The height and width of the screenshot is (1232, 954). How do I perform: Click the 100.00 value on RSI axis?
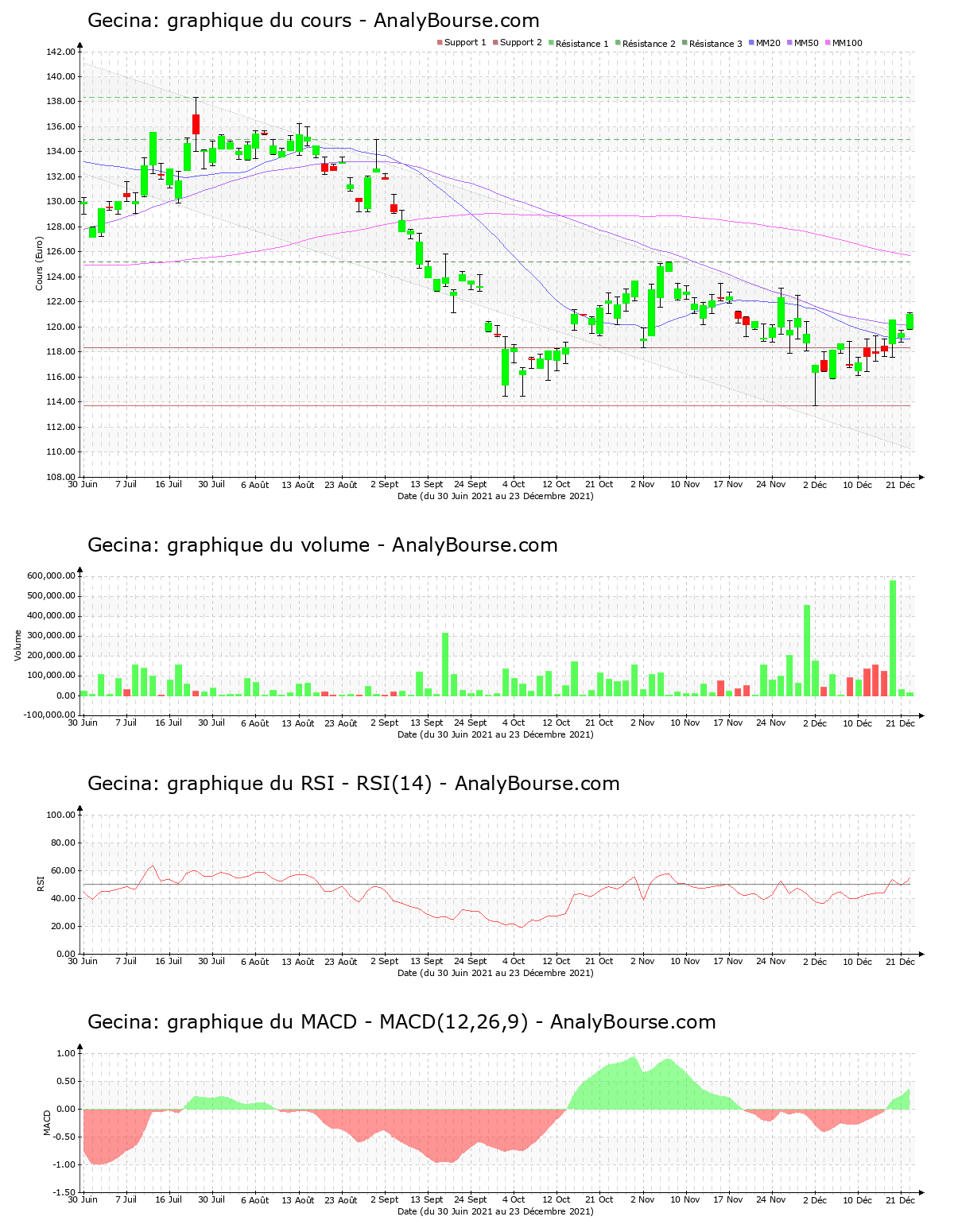click(61, 815)
